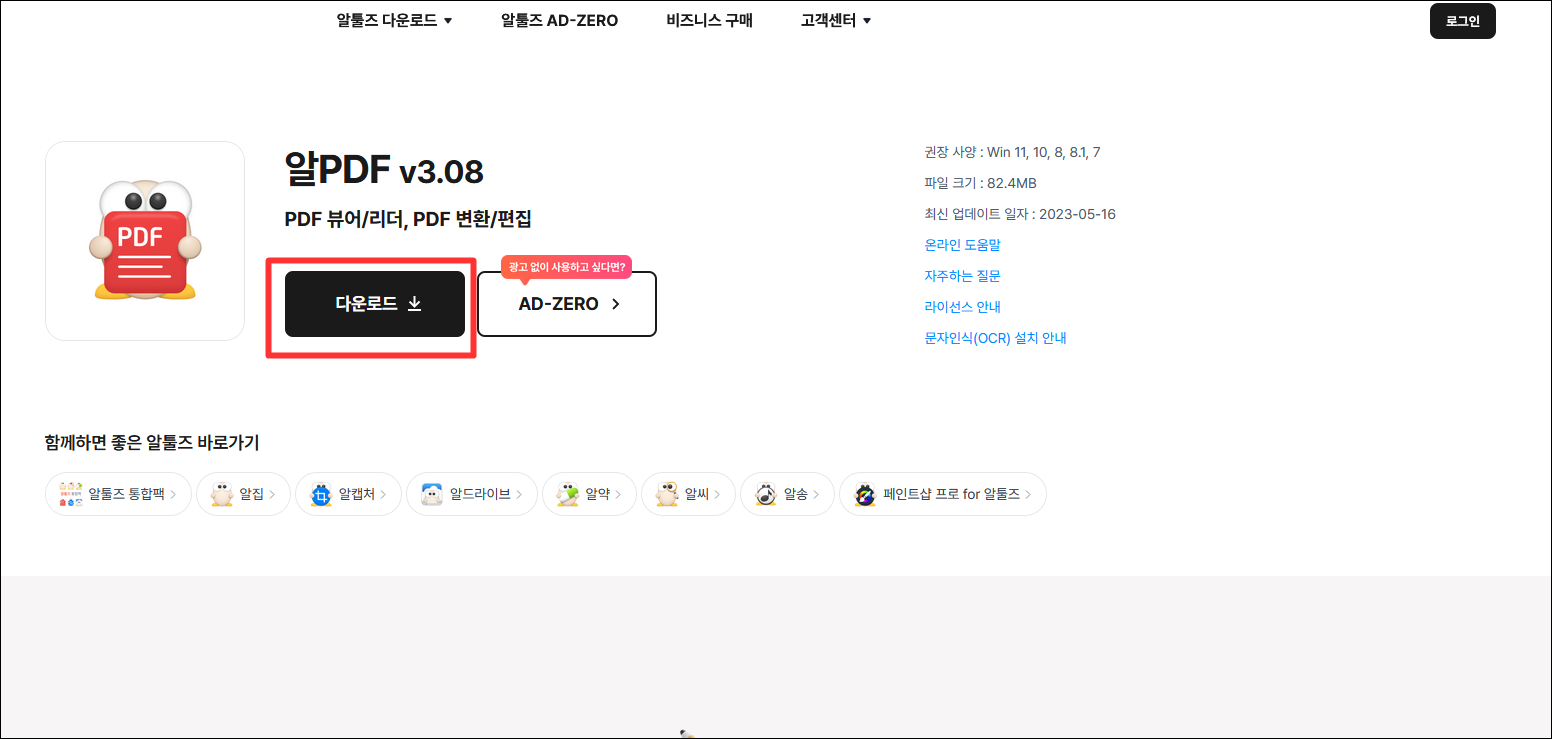Open the 알씨 shortcut chip

688,494
